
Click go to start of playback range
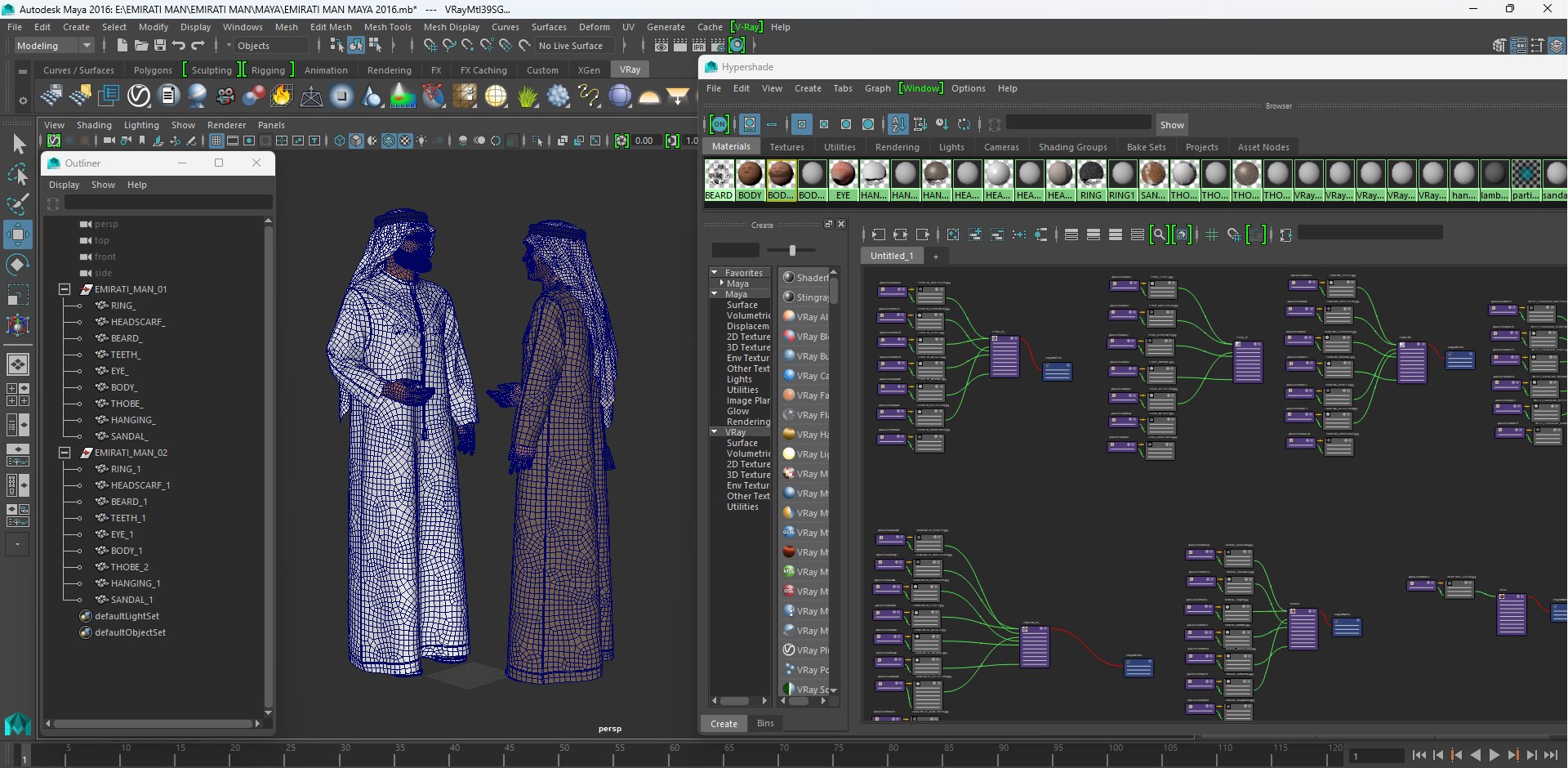(1419, 756)
